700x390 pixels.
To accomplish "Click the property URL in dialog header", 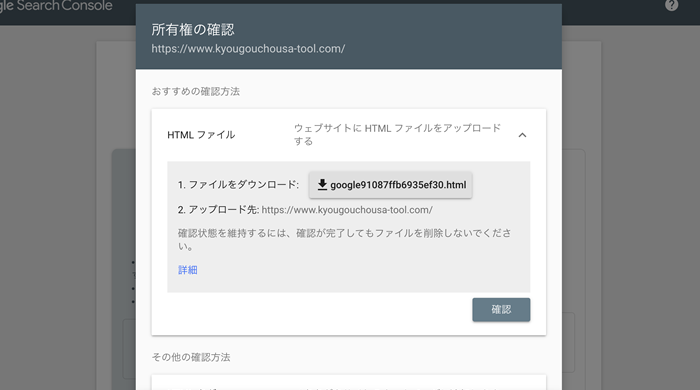I will point(248,49).
